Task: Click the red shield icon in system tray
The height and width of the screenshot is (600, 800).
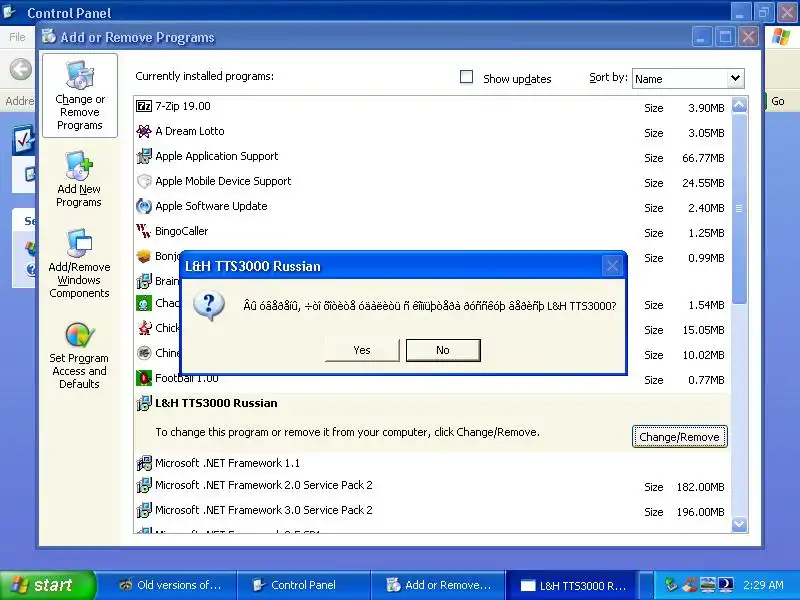Action: 690,585
